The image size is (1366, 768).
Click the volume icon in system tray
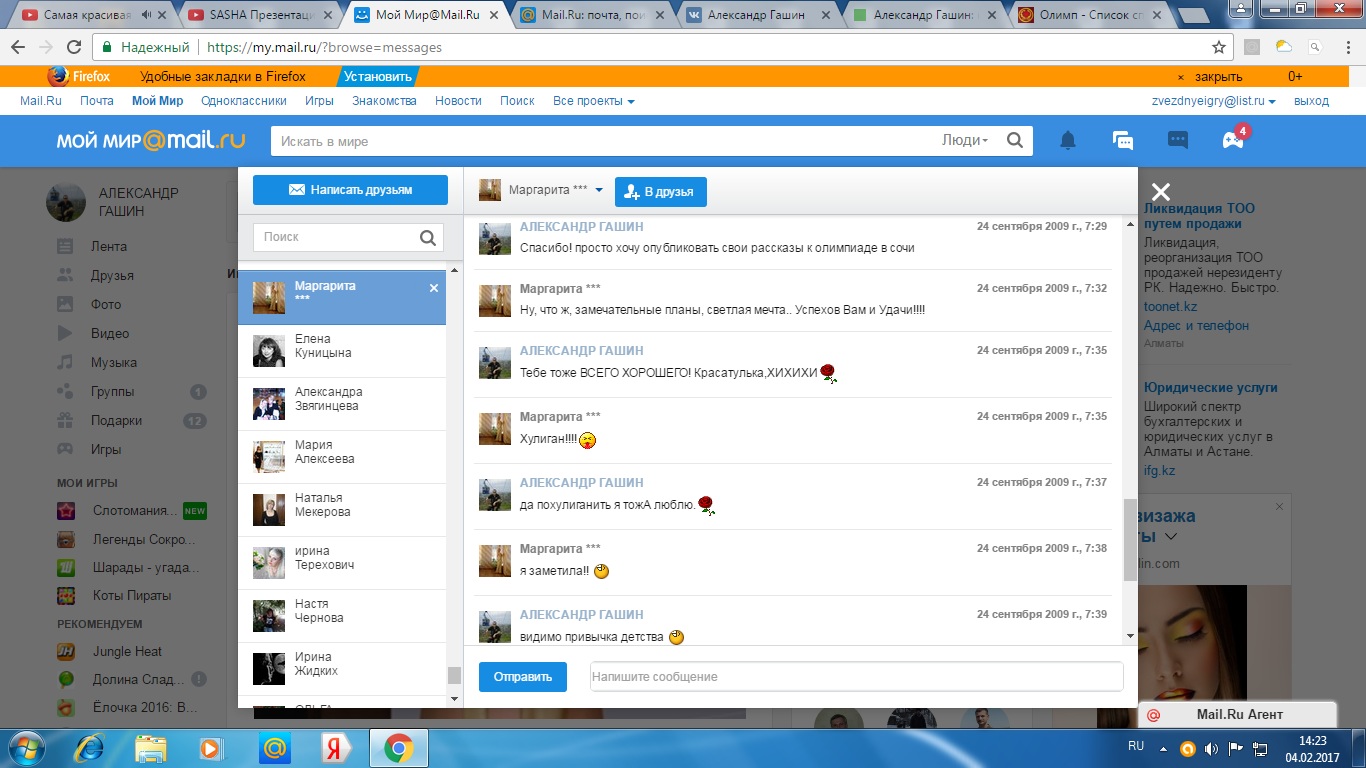pos(1212,747)
